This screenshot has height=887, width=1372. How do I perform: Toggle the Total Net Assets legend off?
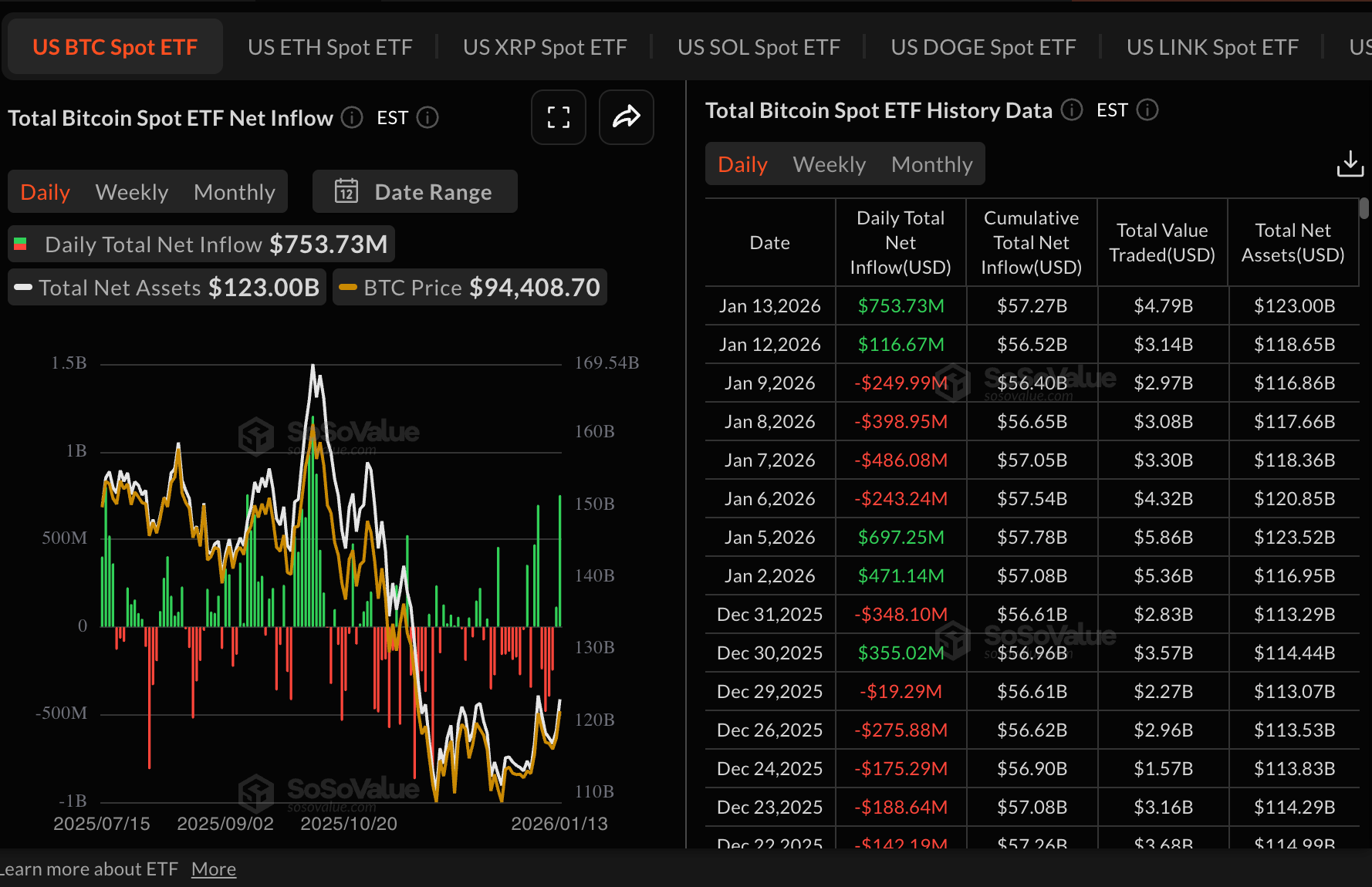[x=166, y=287]
